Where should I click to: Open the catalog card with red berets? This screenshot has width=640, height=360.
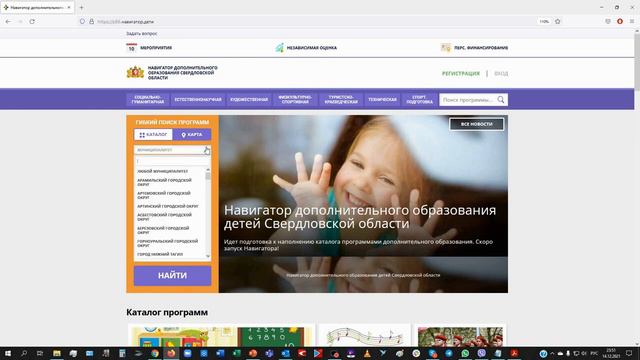460,336
